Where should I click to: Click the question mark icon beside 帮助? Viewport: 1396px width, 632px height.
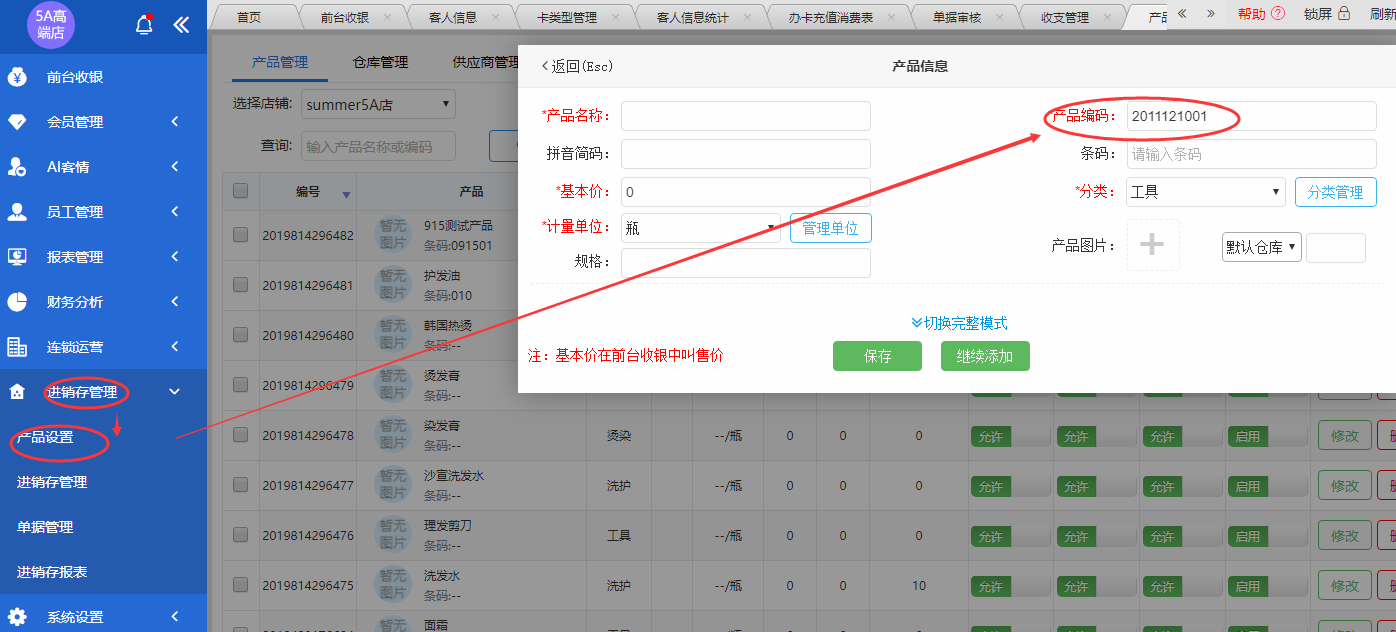click(x=1278, y=14)
